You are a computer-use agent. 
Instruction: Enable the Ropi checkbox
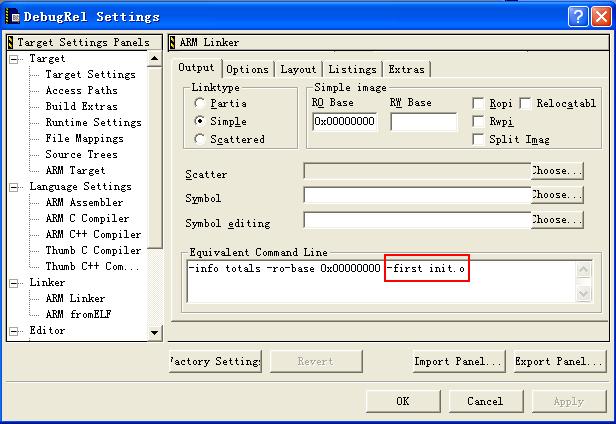[478, 103]
